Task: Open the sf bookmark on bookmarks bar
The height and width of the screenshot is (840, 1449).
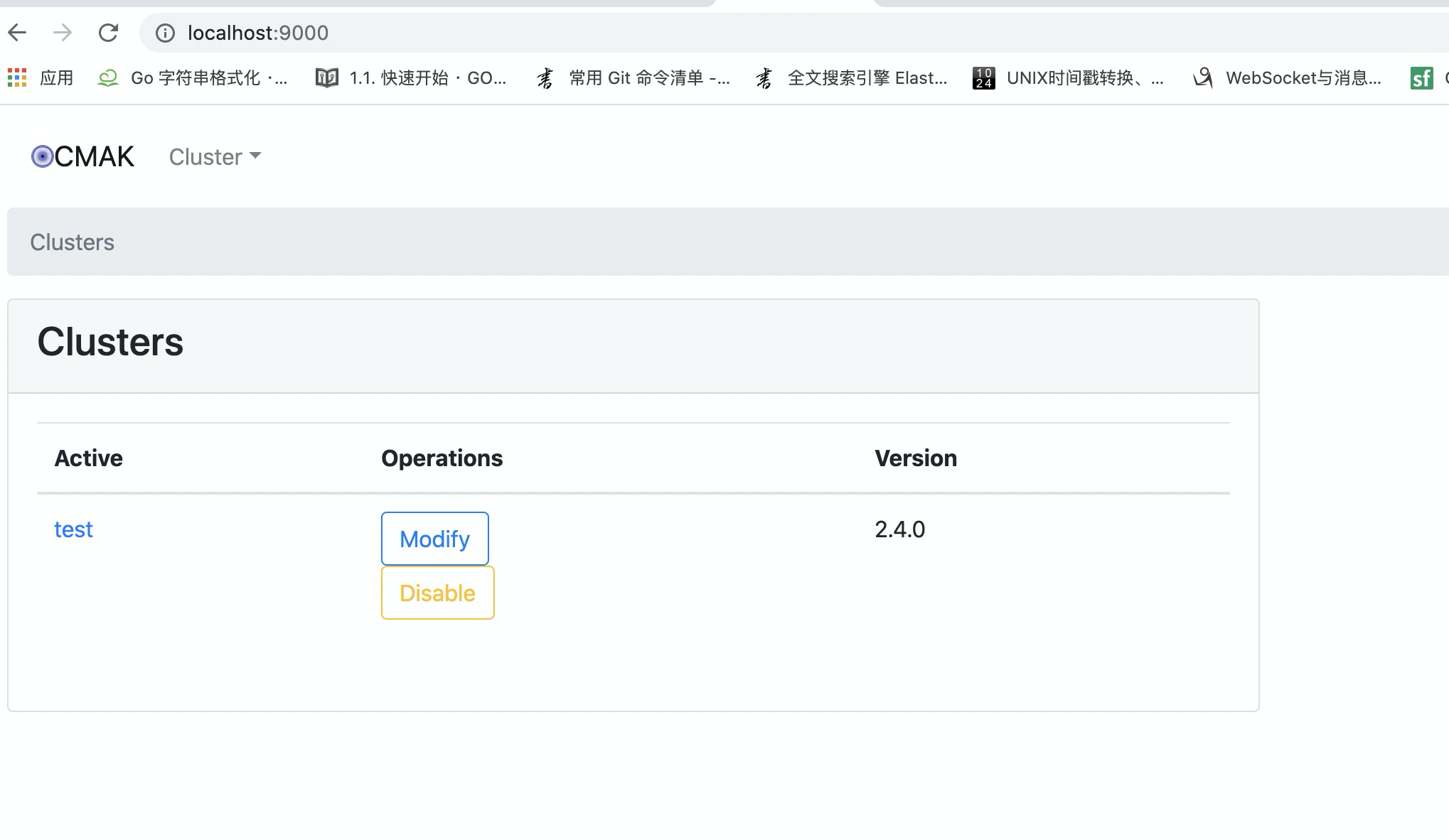Action: [x=1421, y=78]
